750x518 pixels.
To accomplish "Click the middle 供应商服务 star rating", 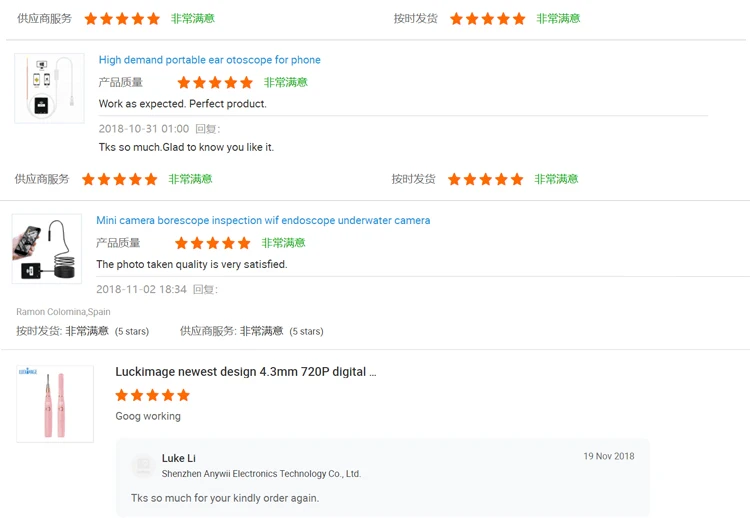I will pos(120,180).
